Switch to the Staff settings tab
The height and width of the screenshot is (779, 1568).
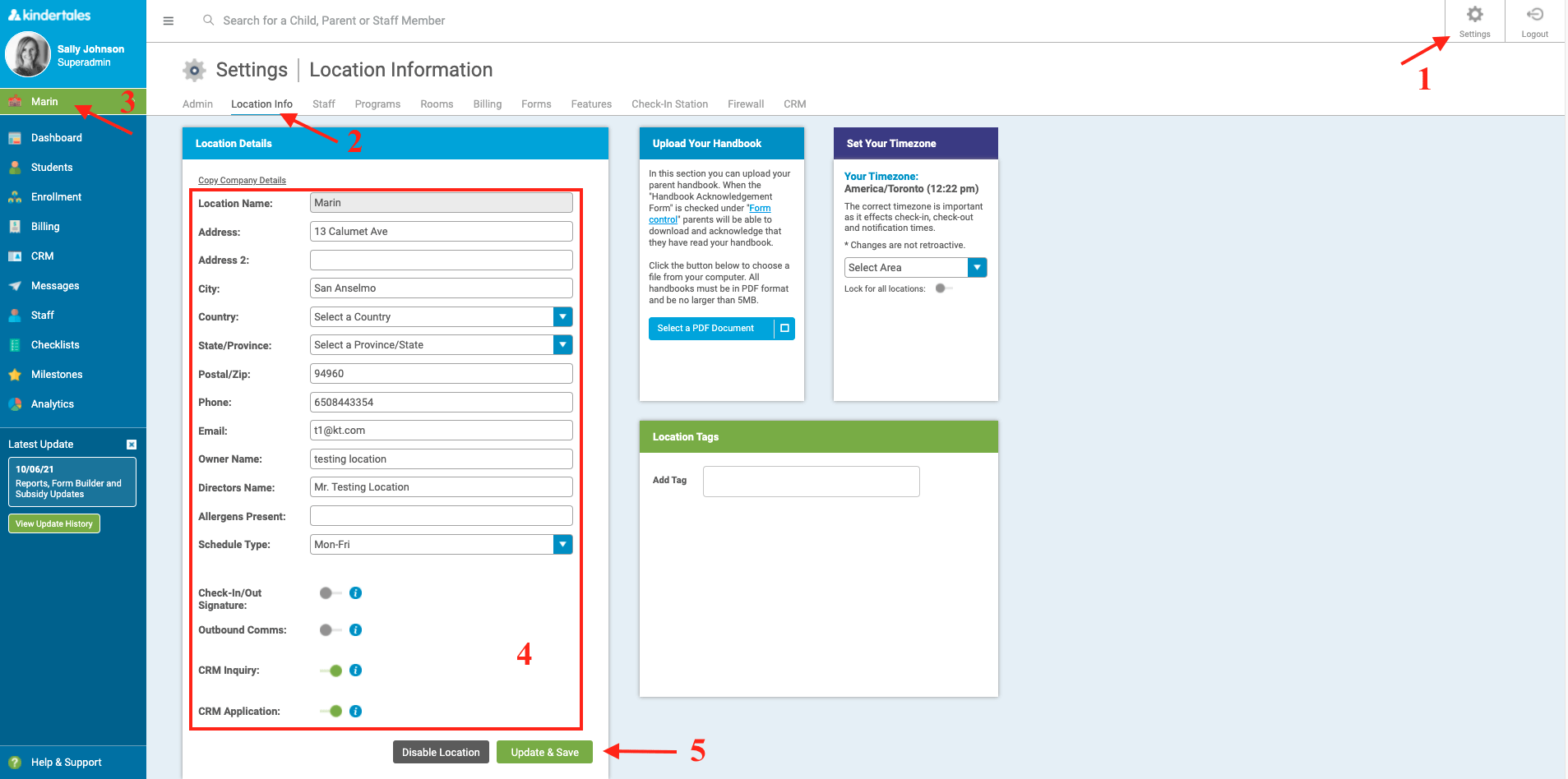coord(324,104)
